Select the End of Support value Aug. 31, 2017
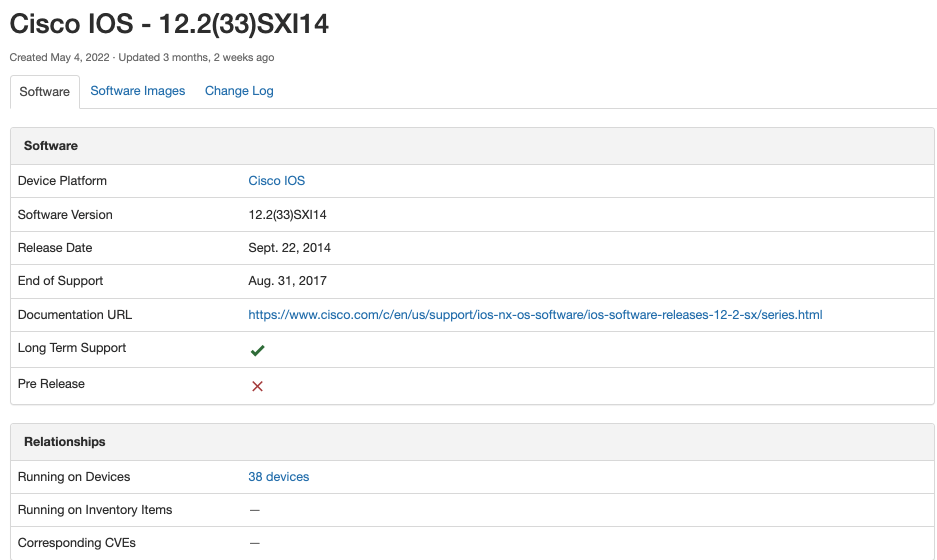The width and height of the screenshot is (937, 560). (x=287, y=280)
